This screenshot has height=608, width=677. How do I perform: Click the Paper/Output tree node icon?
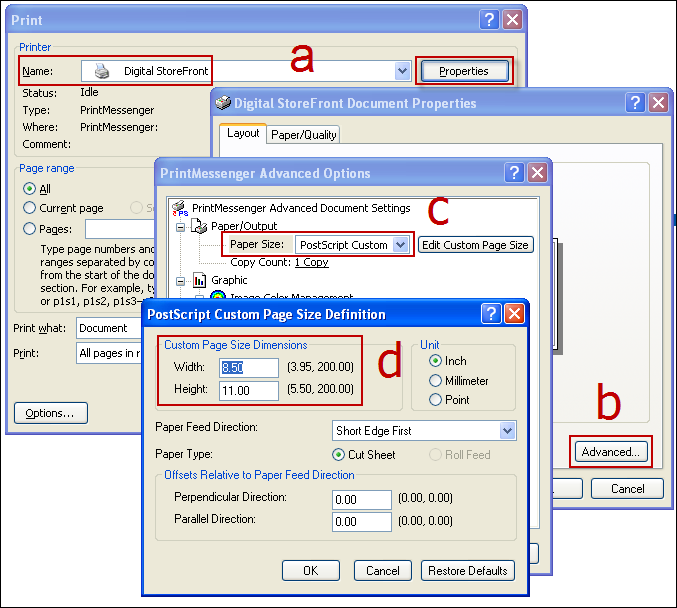199,226
